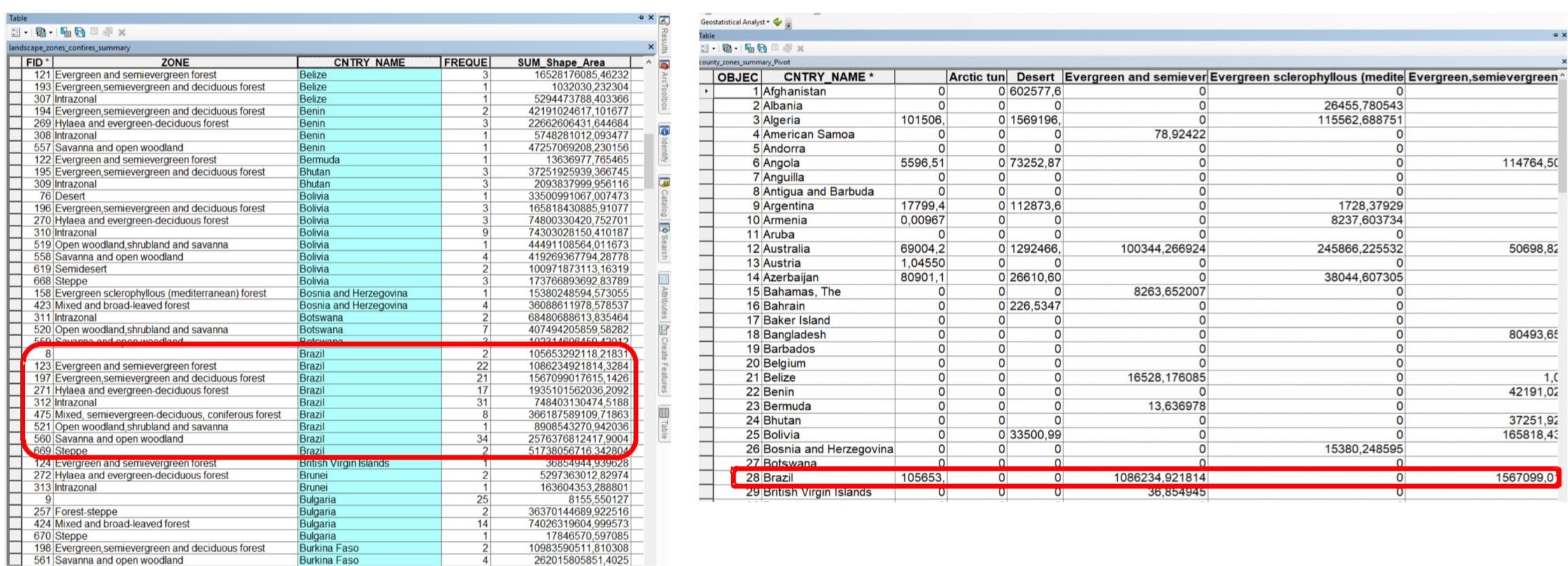Image resolution: width=1568 pixels, height=566 pixels.
Task: Click Select By Attributes icon in left table toolbar
Action: point(65,32)
